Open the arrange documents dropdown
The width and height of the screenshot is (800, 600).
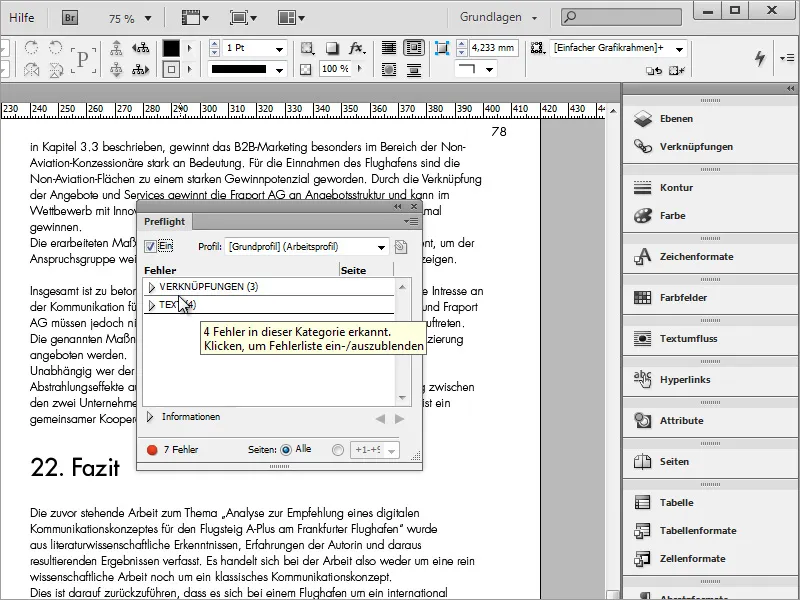291,18
